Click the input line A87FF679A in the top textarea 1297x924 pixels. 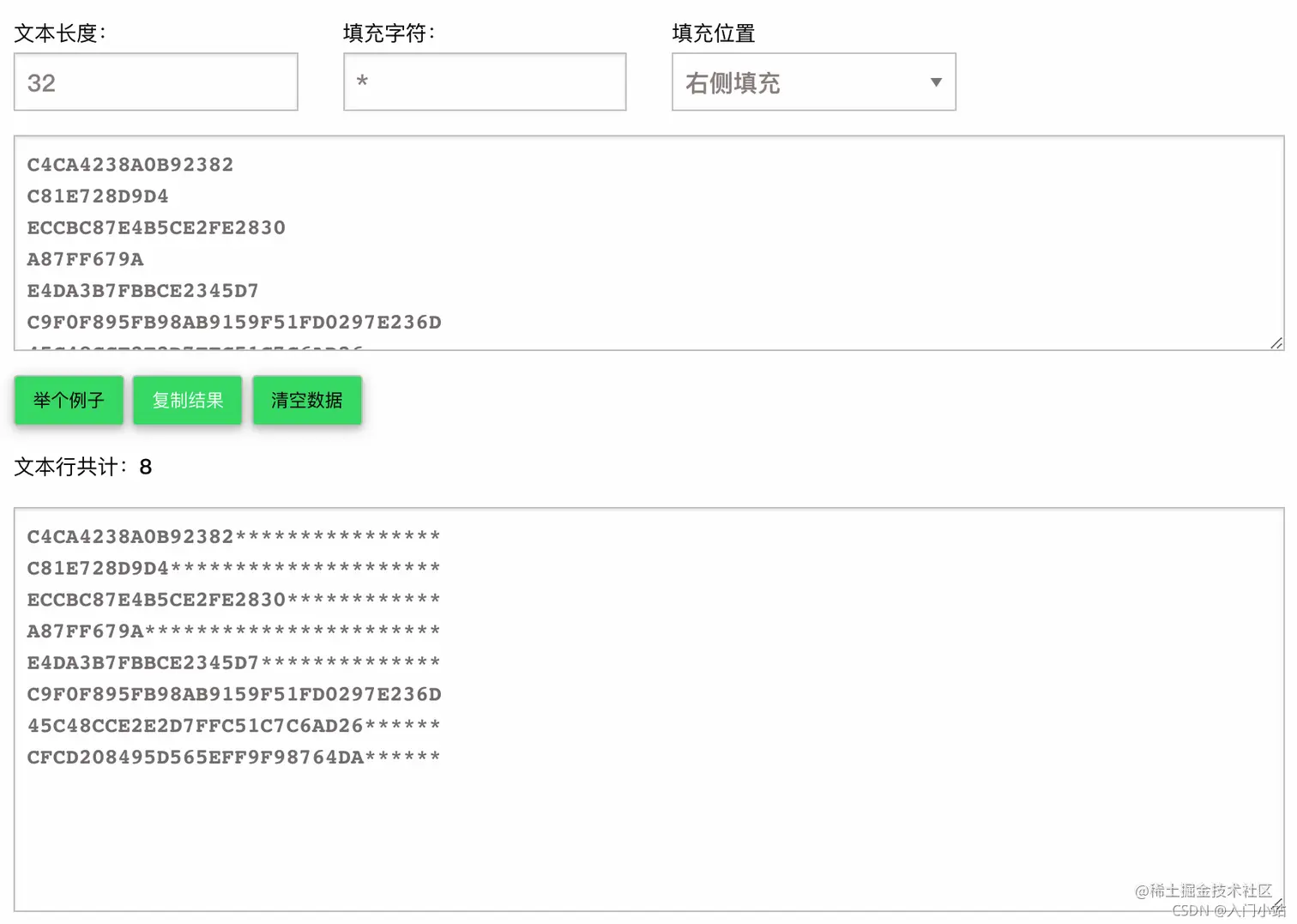[85, 259]
